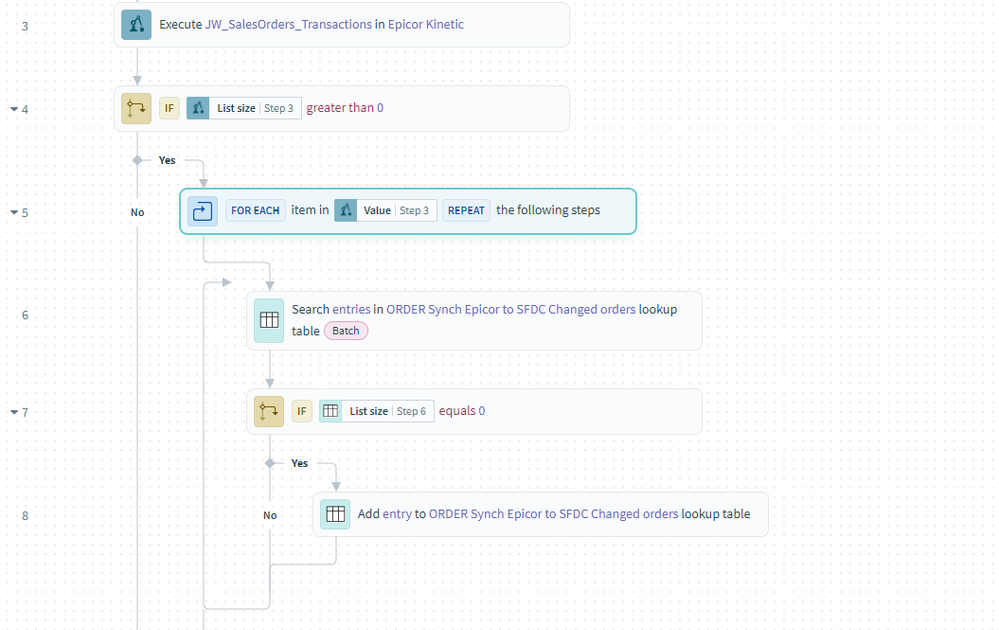The width and height of the screenshot is (999, 630).
Task: Click the Epicor Kinetic icon on step 3
Action: pos(136,25)
